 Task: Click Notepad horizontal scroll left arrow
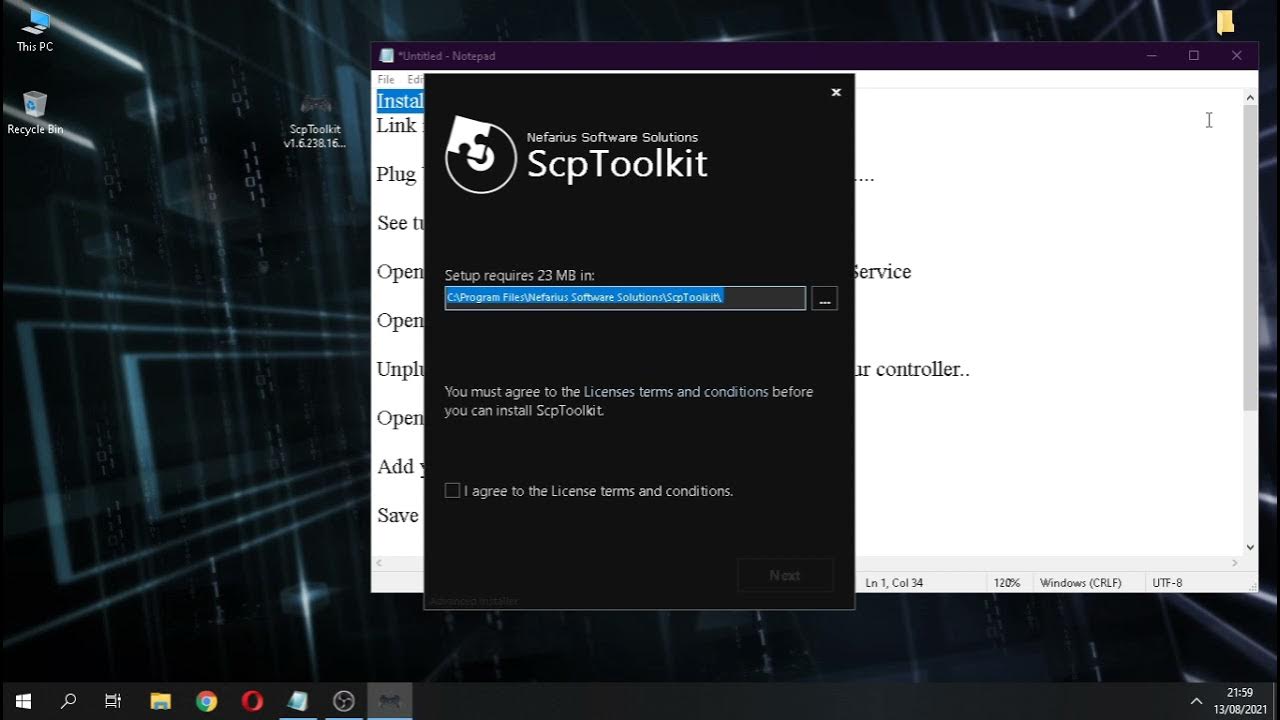379,563
